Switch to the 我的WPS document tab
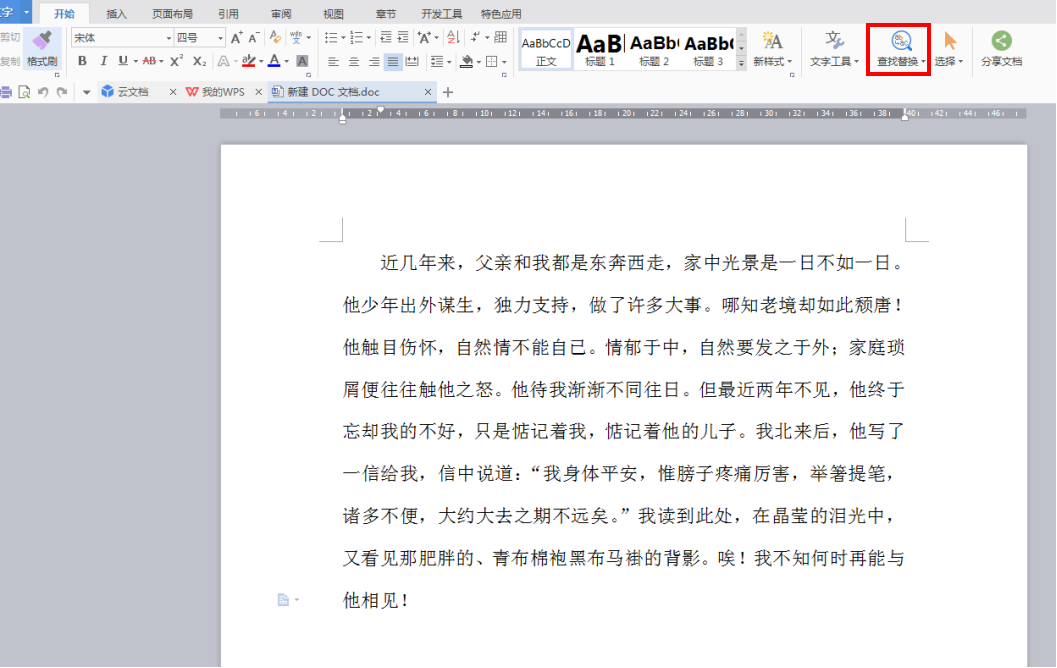This screenshot has height=668, width=1057. point(210,90)
